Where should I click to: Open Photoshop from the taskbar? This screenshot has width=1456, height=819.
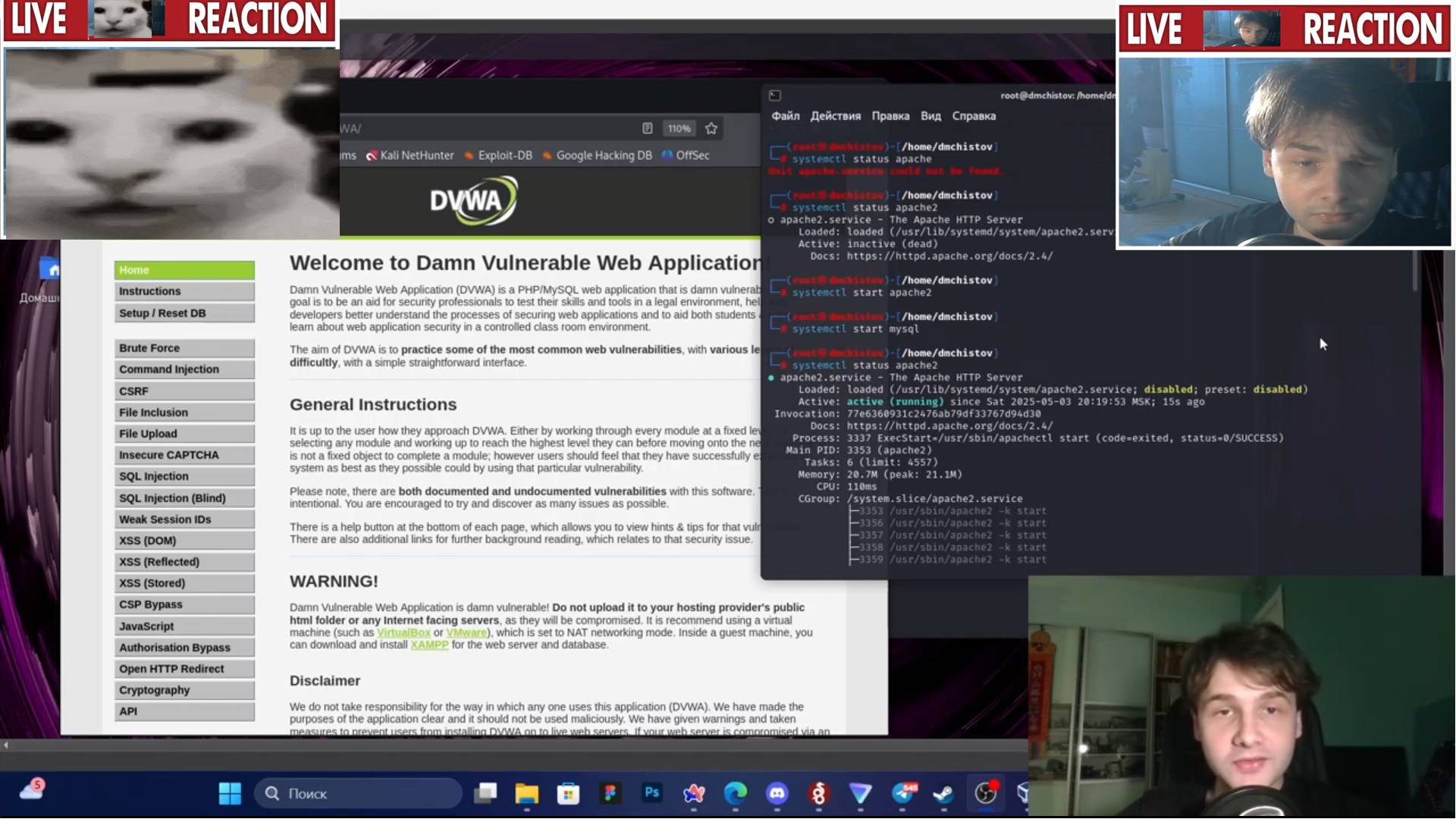click(651, 794)
